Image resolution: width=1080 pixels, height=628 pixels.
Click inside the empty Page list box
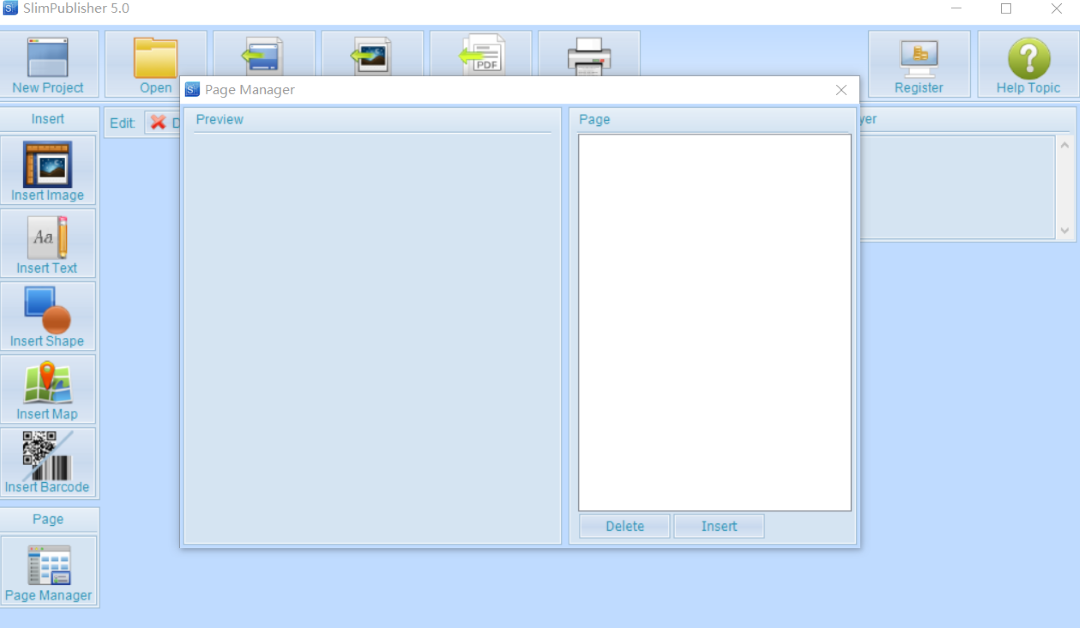coord(714,322)
